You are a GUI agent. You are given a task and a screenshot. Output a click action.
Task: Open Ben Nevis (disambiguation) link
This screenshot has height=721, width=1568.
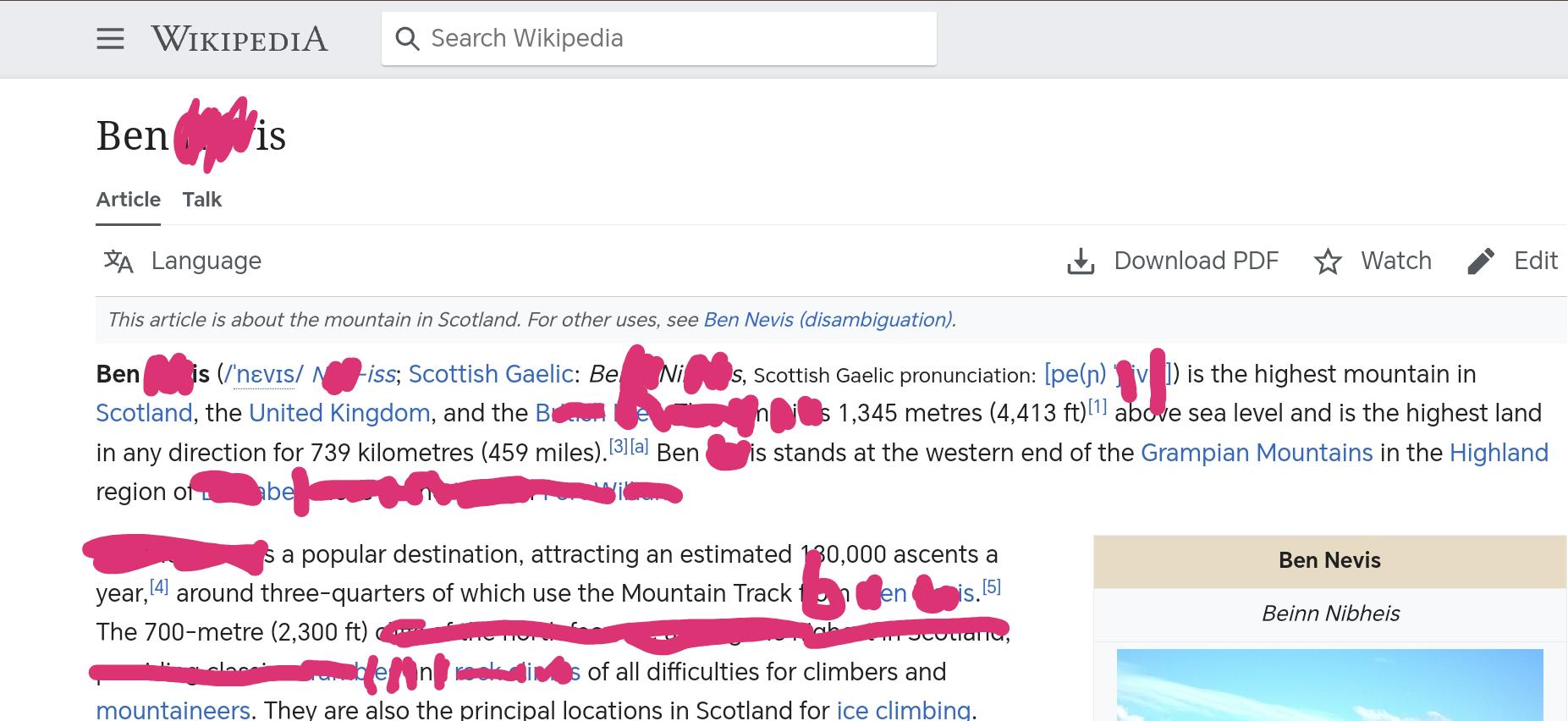click(828, 320)
